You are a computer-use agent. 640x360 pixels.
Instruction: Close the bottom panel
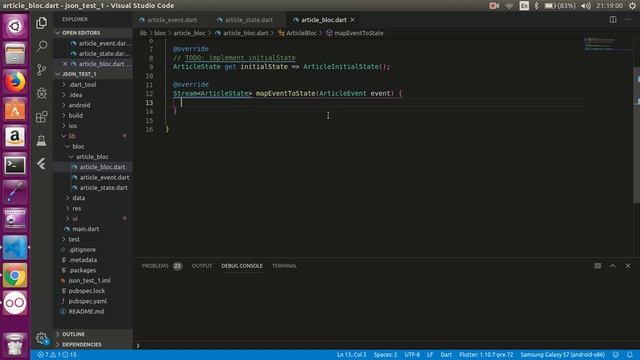(628, 266)
